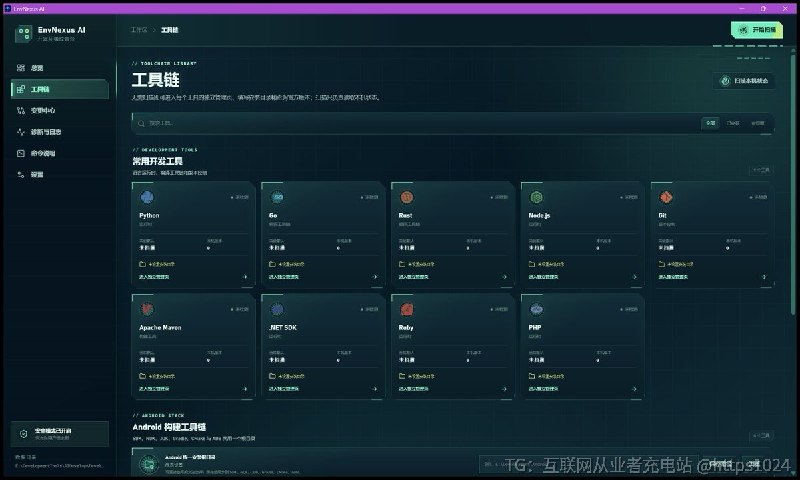Select the last filter tab in the search bar
Screen dimensions: 800x480
click(x=758, y=123)
